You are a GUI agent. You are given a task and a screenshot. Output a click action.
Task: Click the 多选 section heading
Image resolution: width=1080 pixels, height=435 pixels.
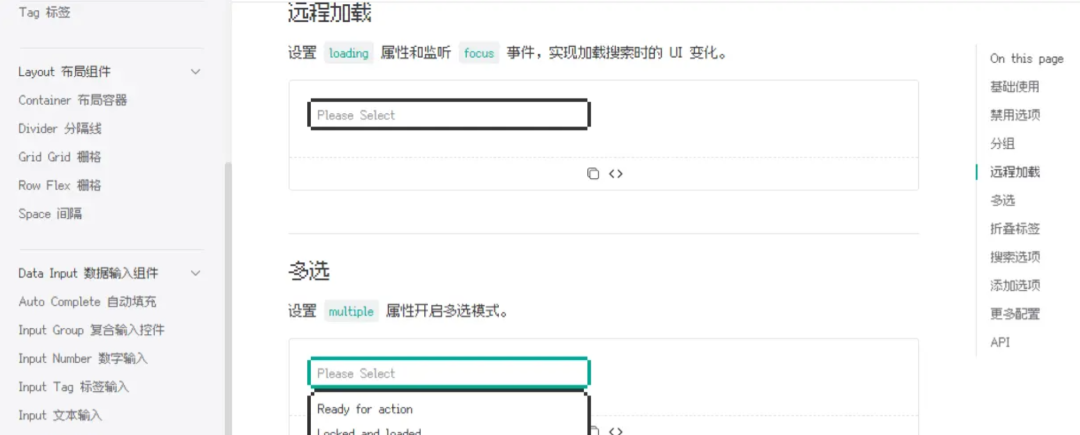click(x=309, y=271)
